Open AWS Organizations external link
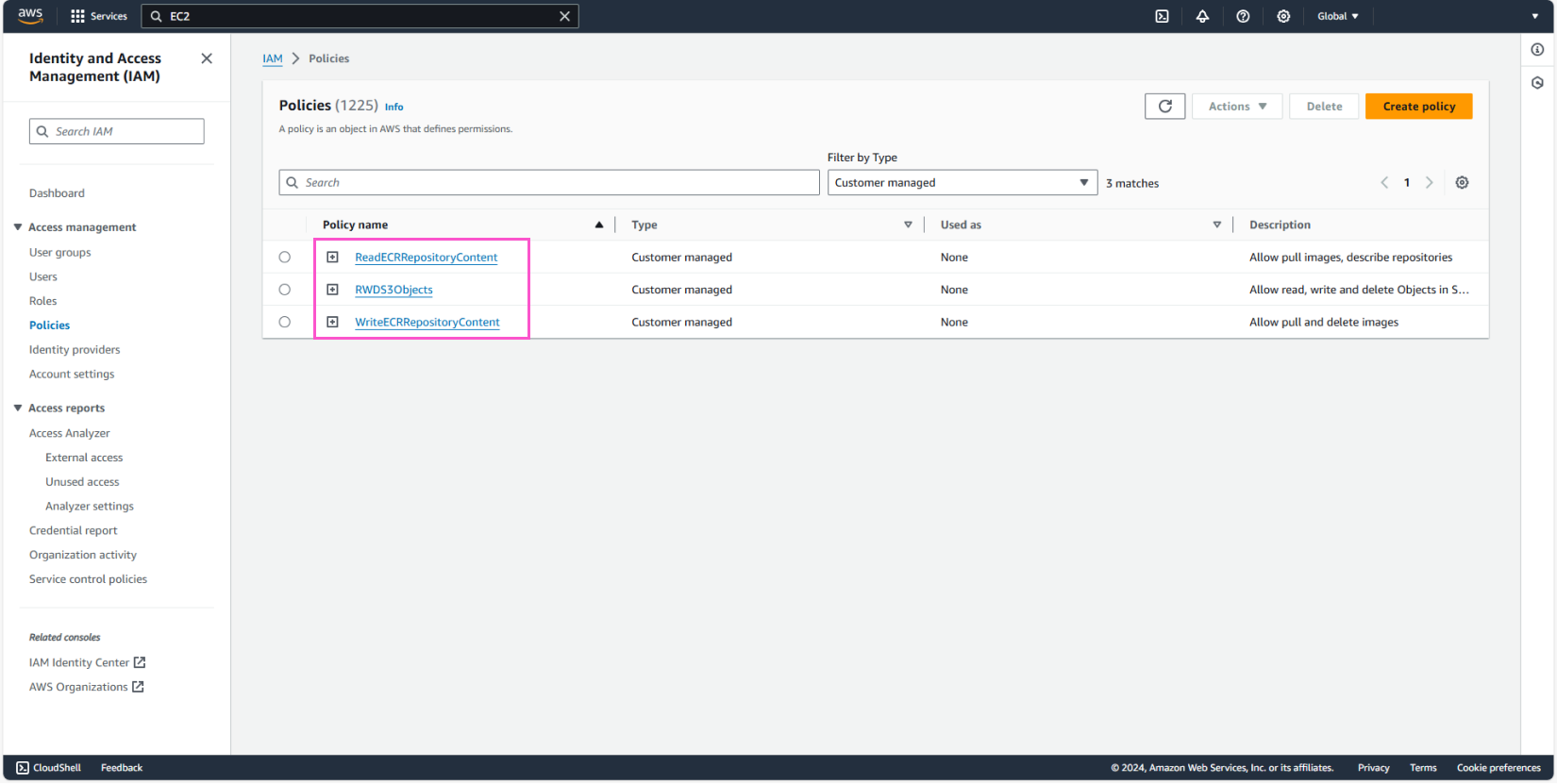1557x784 pixels. tap(86, 687)
